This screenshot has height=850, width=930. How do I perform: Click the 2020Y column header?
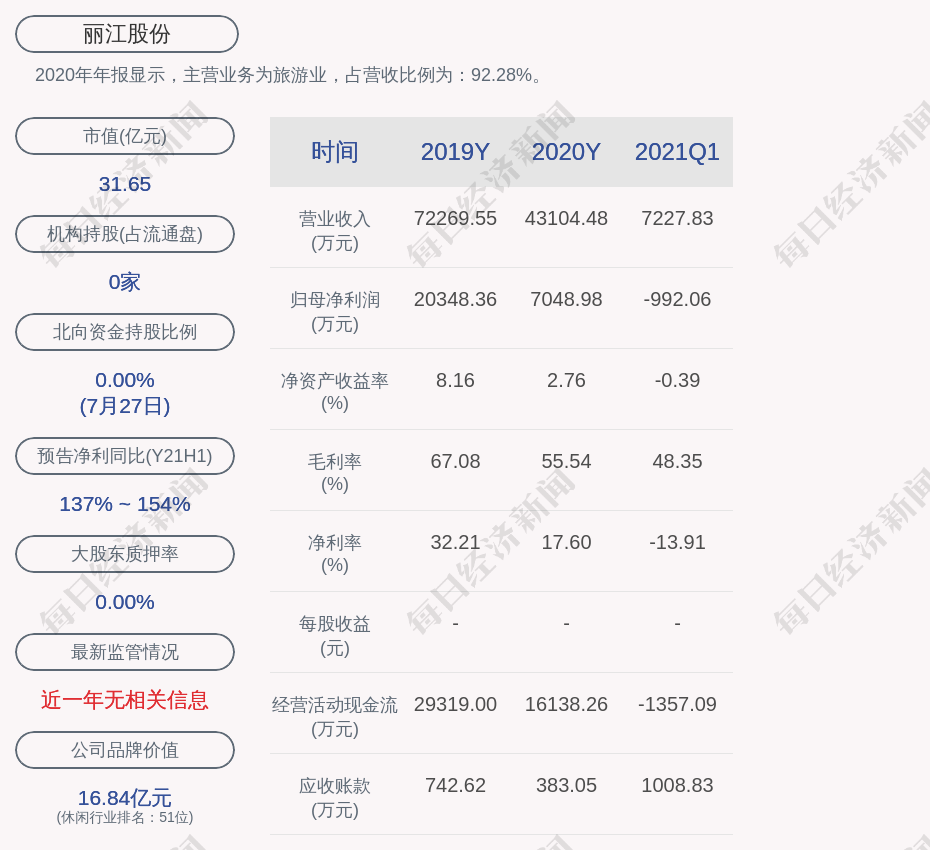tap(566, 152)
